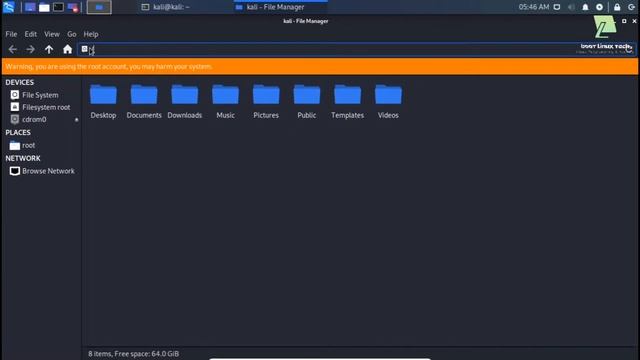Open the View menu
Screen dimensions: 640x360
click(x=52, y=34)
